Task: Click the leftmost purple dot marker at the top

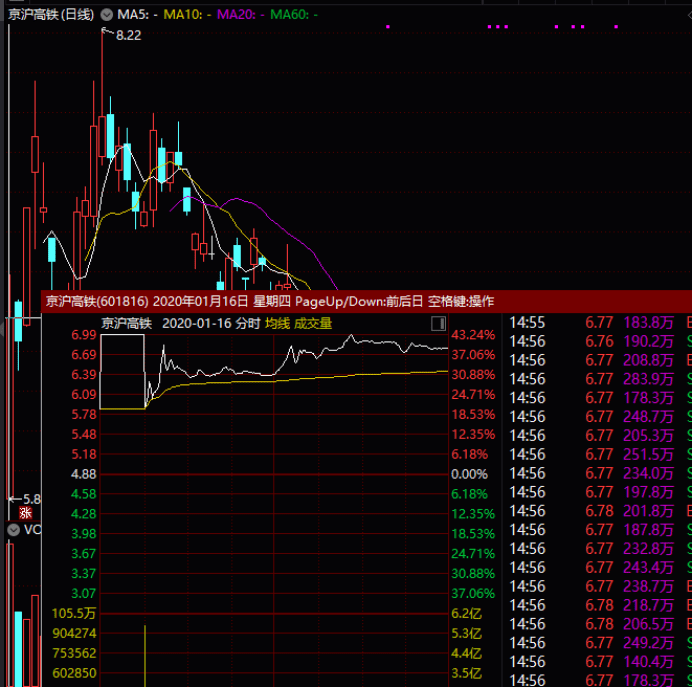Action: point(388,27)
